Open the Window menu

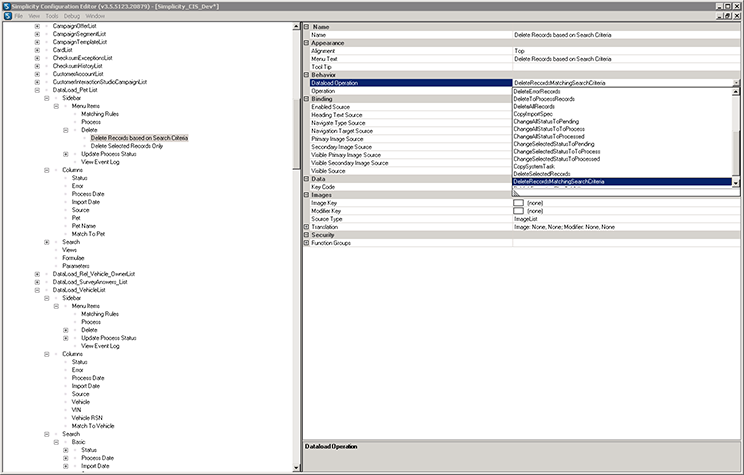[x=95, y=16]
